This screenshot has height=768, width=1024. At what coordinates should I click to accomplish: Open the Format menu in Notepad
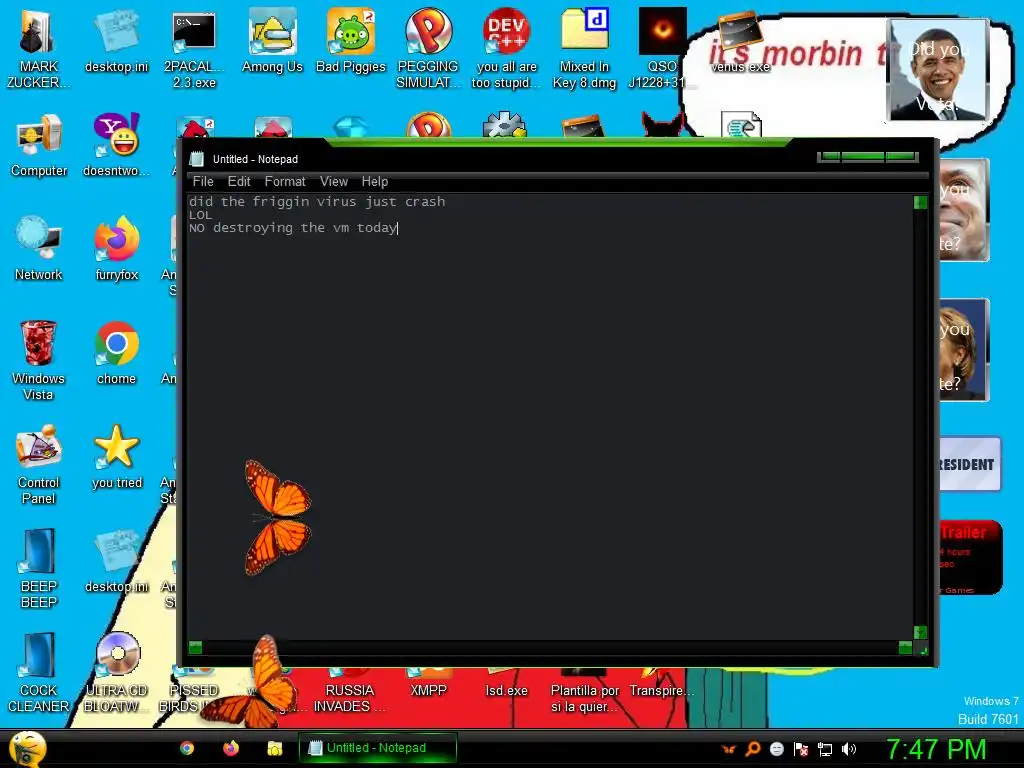[285, 182]
